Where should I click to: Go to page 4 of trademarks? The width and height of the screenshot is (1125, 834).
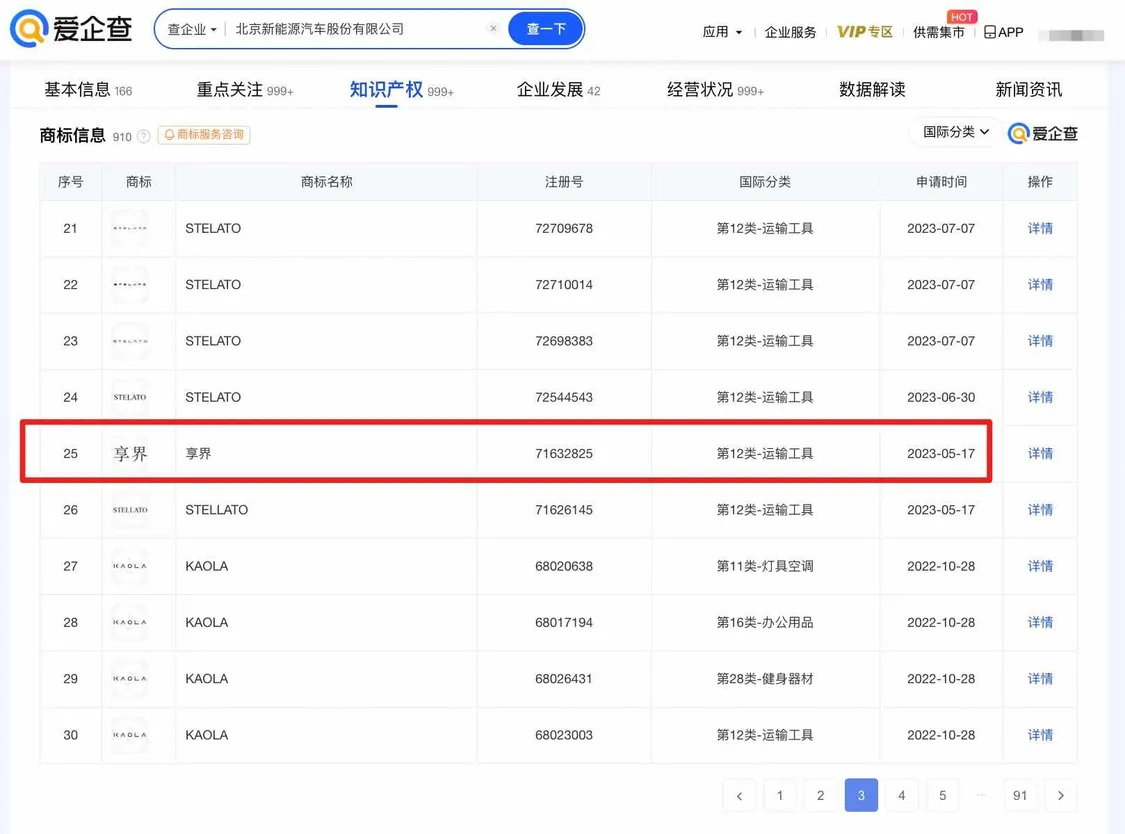click(x=902, y=795)
